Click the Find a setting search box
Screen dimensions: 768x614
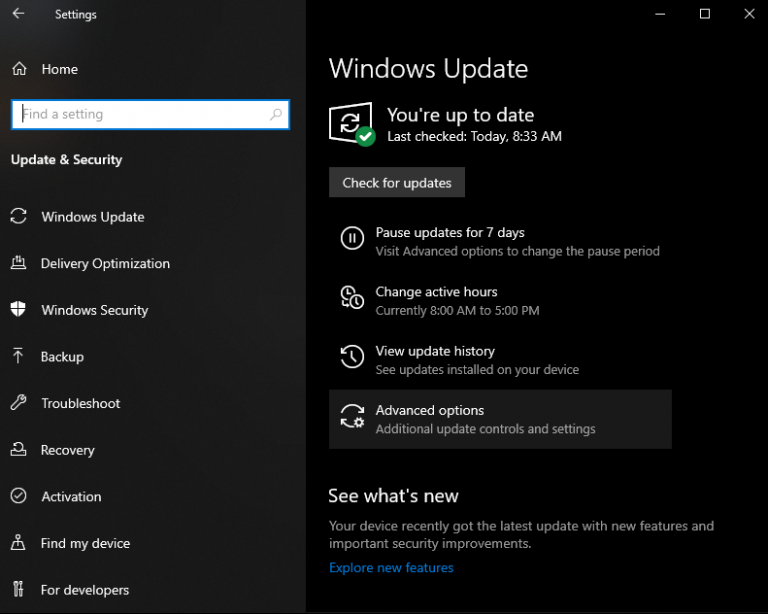tap(150, 115)
